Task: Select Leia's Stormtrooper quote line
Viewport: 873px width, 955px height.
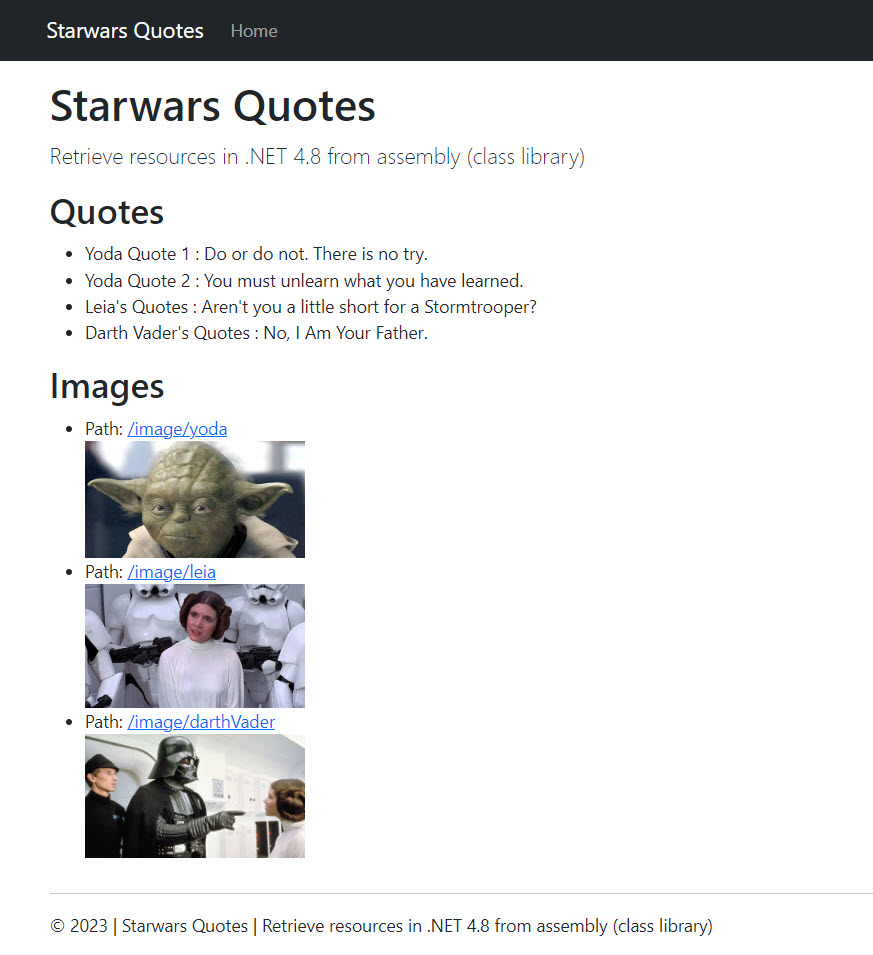Action: (311, 307)
